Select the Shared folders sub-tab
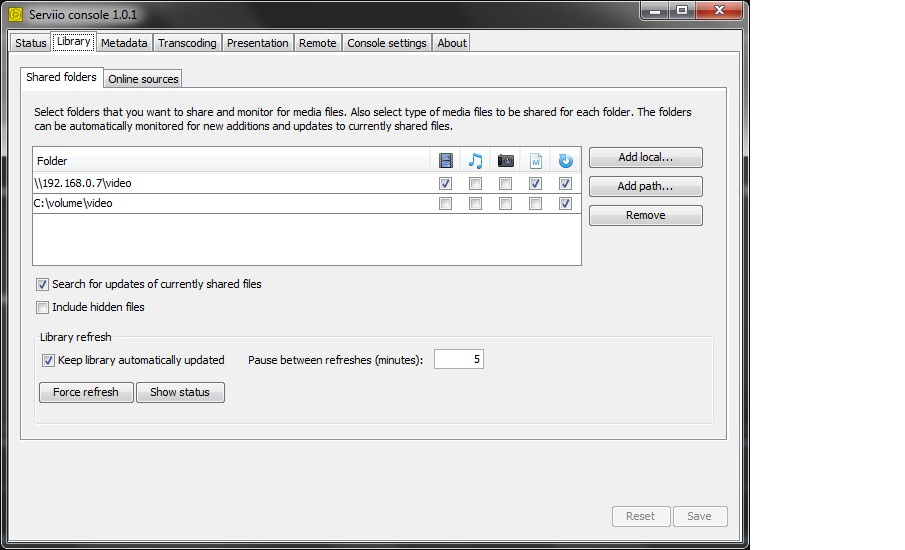 tap(61, 77)
